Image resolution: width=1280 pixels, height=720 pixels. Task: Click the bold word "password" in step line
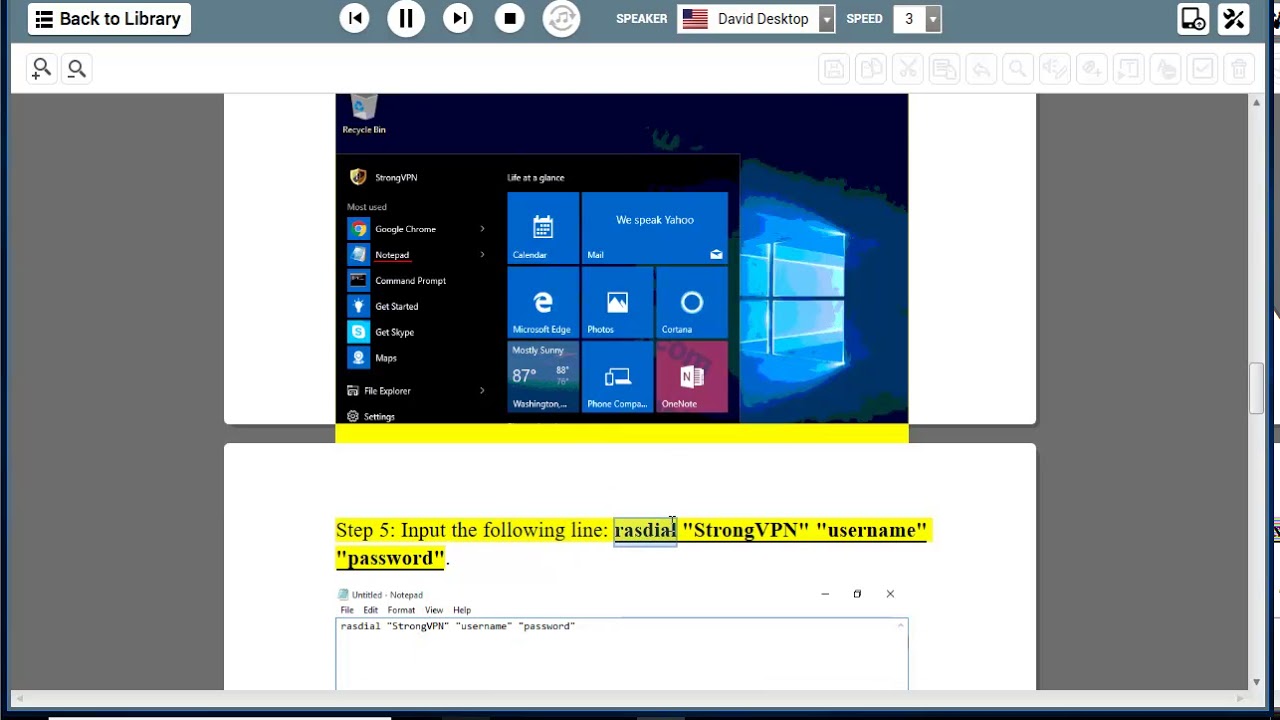(x=390, y=558)
